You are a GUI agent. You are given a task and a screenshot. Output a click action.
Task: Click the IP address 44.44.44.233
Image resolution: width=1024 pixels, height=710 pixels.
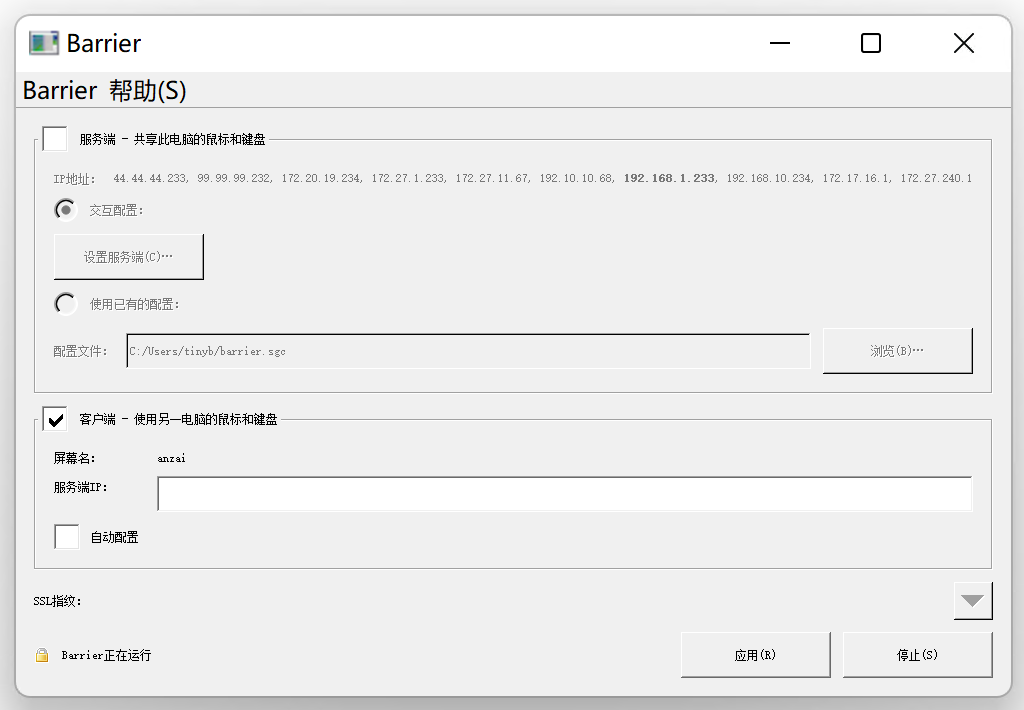(x=150, y=178)
